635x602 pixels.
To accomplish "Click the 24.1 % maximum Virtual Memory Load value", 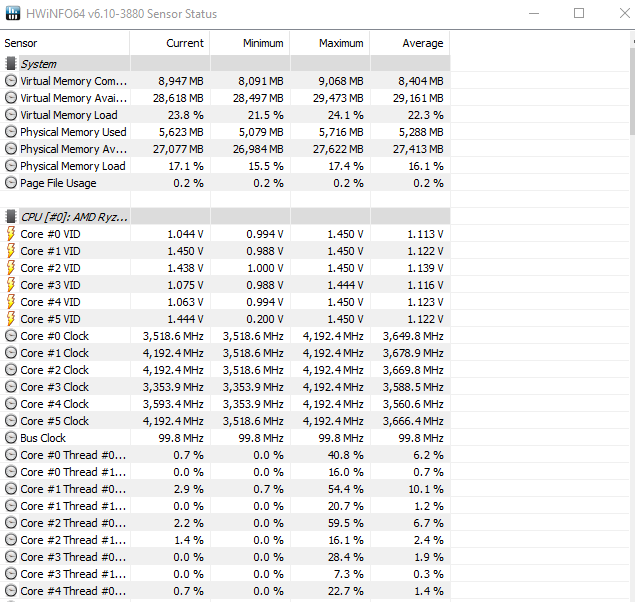I will (x=345, y=115).
